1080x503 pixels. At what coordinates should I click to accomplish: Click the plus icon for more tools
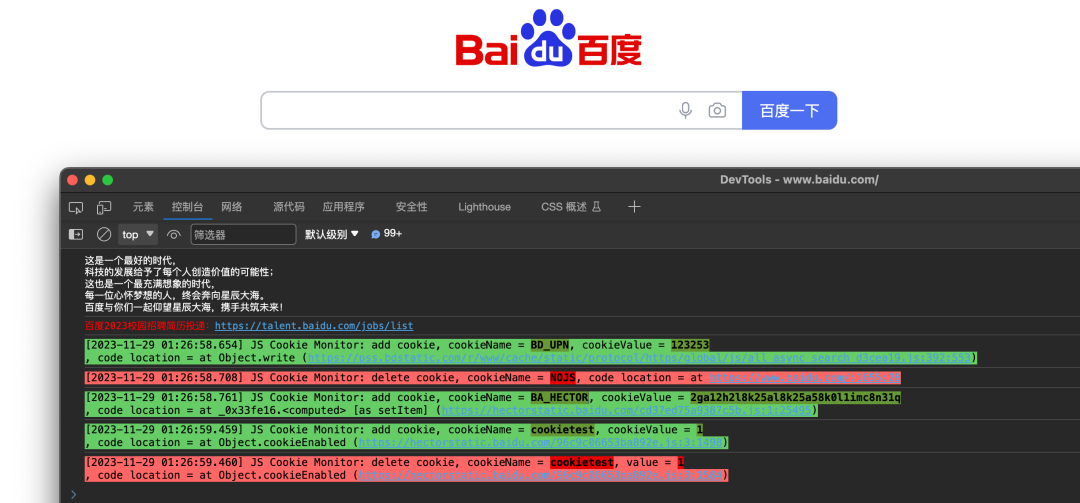[634, 207]
